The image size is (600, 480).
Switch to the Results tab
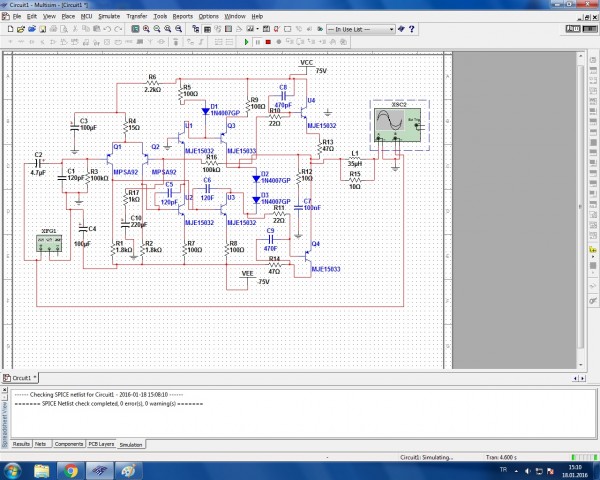[x=20, y=443]
